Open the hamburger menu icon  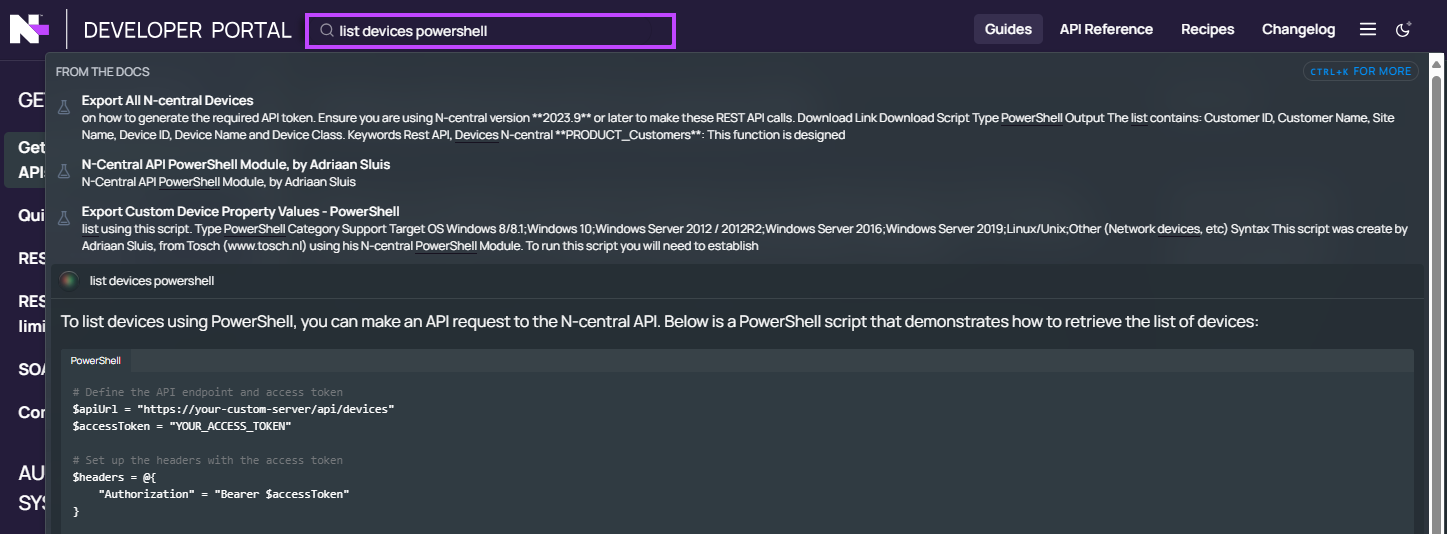tap(1368, 30)
